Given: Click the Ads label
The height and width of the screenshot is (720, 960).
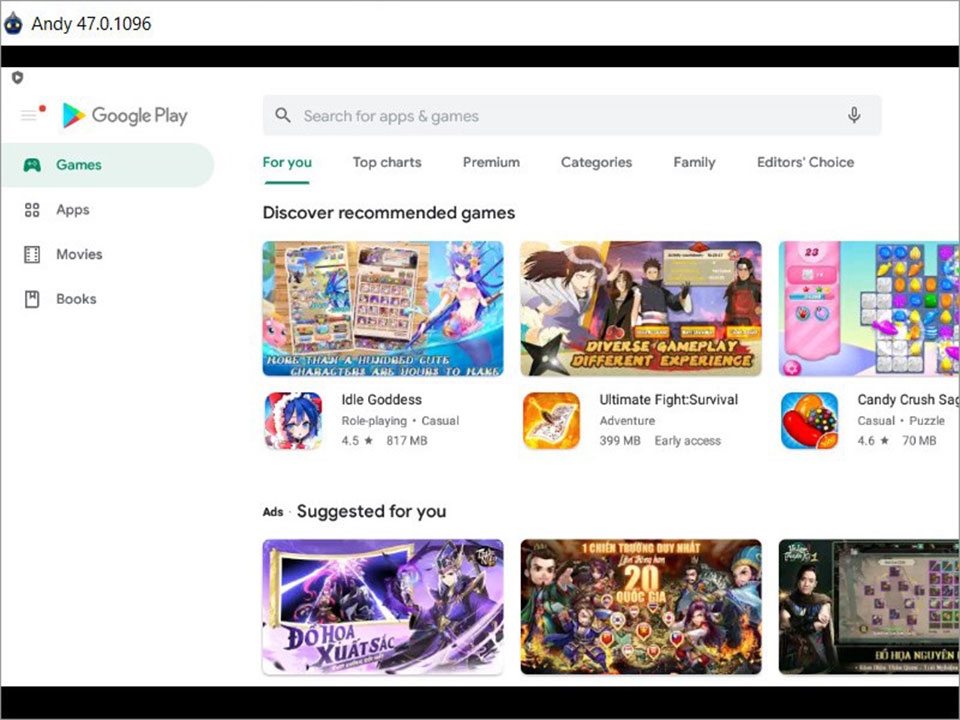Looking at the screenshot, I should pyautogui.click(x=273, y=512).
